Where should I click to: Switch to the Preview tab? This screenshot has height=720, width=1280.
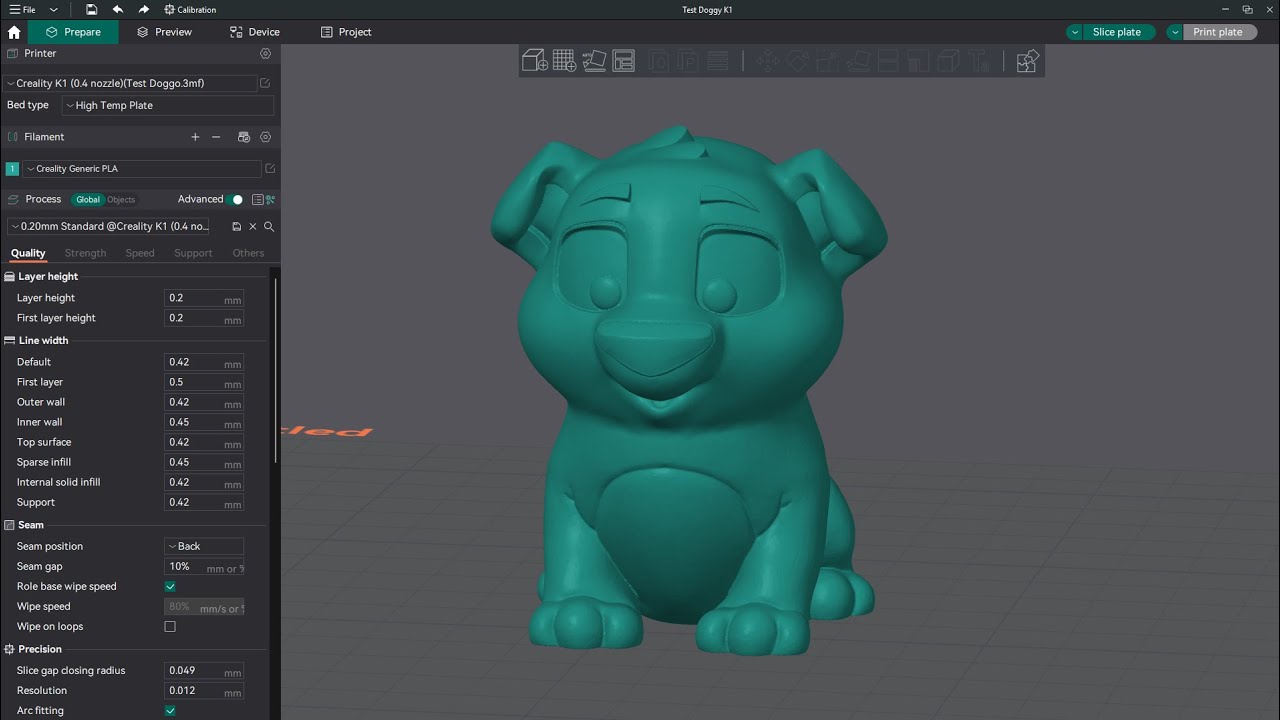click(x=164, y=32)
